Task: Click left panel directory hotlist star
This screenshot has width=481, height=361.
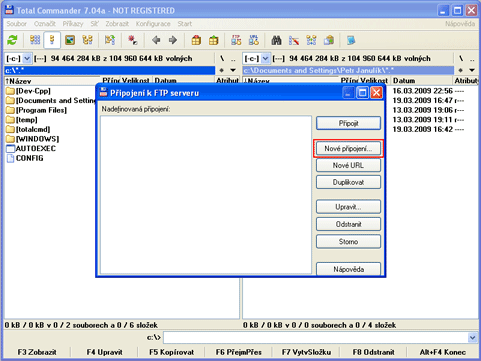Action: click(x=222, y=70)
